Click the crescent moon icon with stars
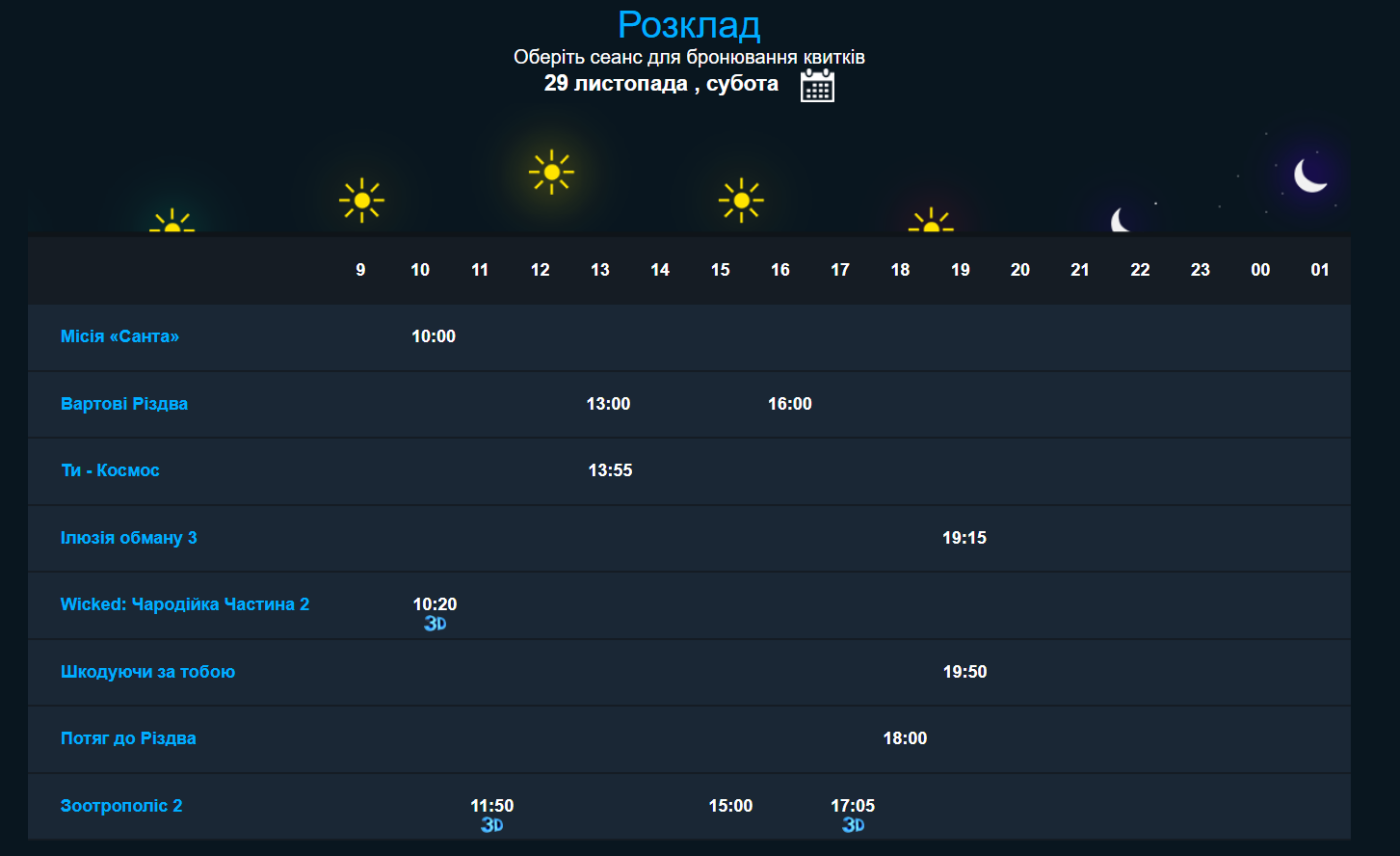 pyautogui.click(x=1310, y=175)
